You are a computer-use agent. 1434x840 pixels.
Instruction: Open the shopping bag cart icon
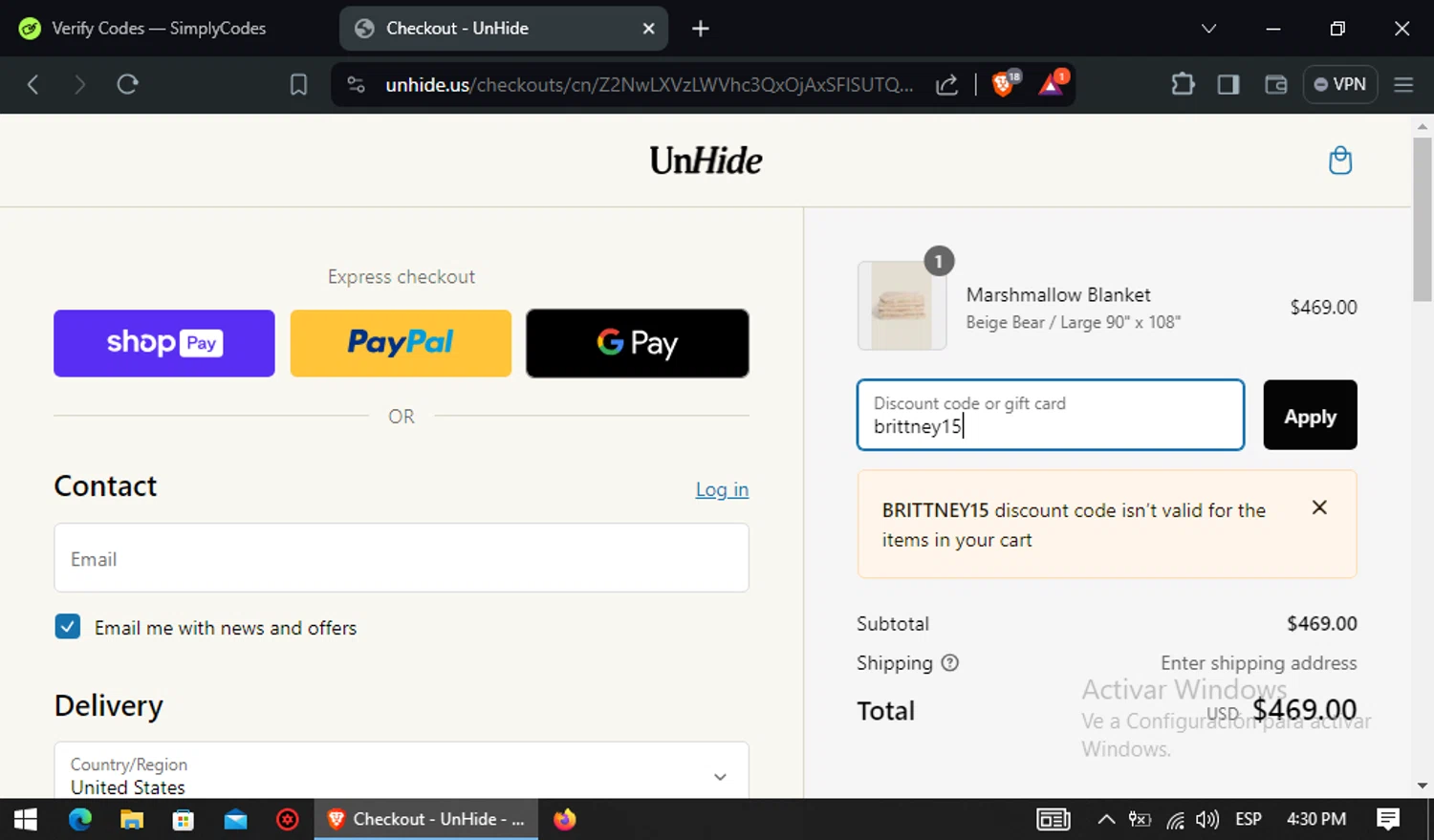tap(1340, 161)
